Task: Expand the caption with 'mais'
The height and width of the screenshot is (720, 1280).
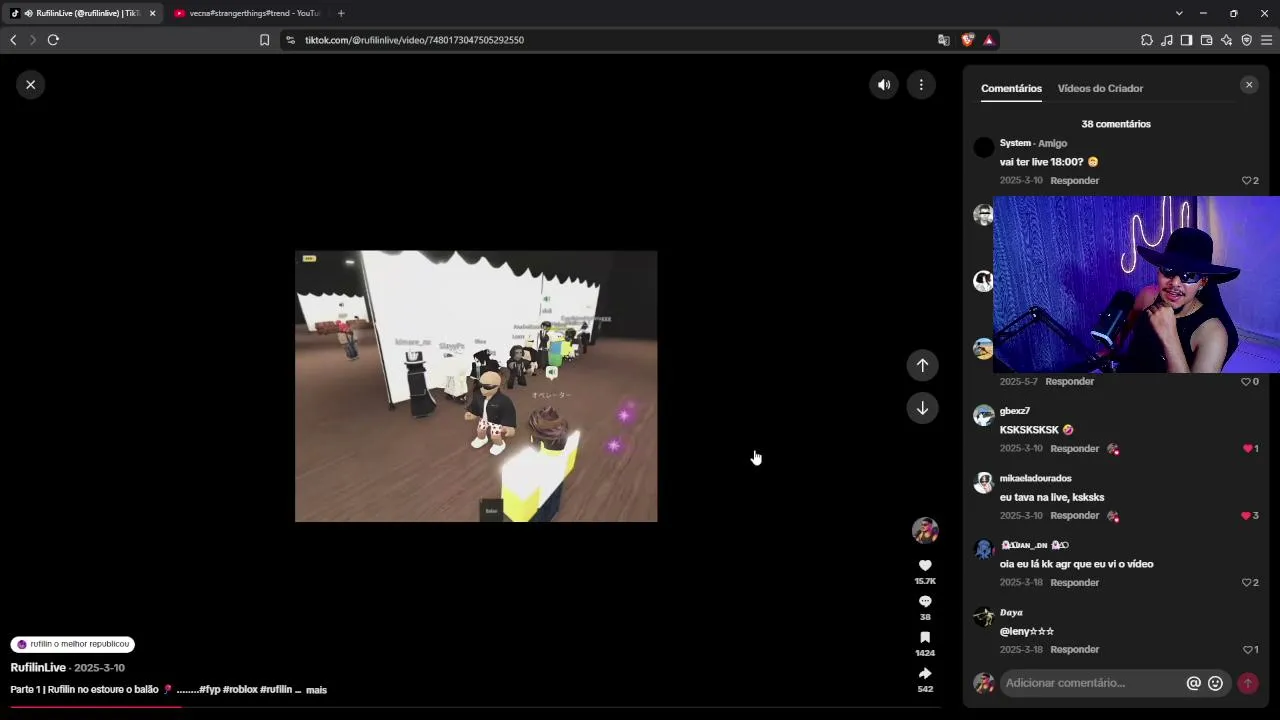Action: (x=316, y=690)
